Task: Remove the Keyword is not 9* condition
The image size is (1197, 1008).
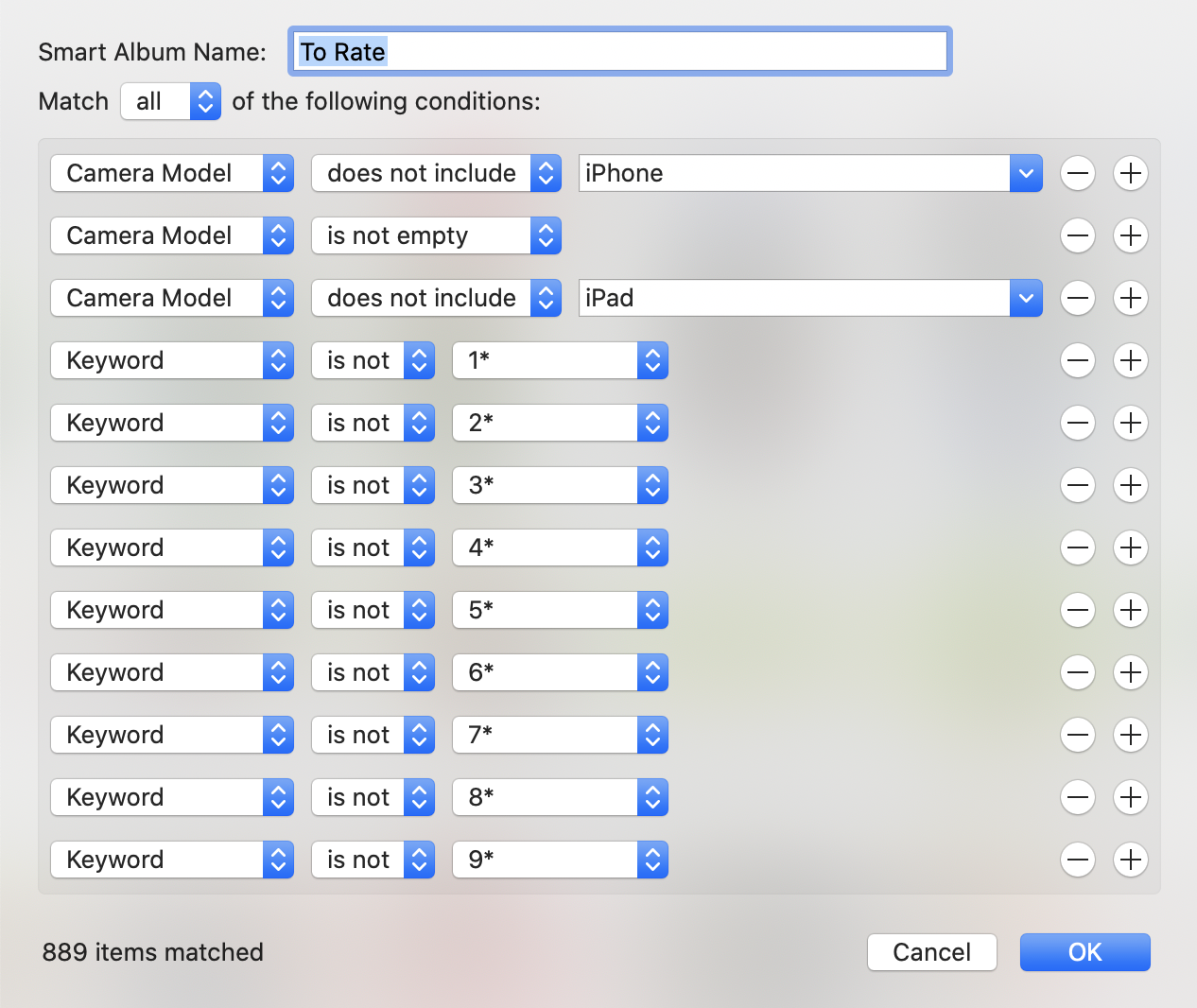Action: click(1078, 860)
